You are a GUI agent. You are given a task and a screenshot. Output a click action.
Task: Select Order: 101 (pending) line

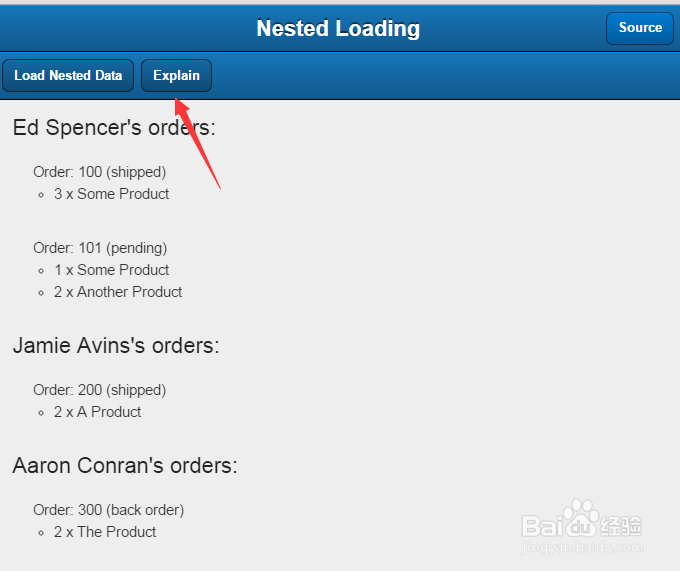point(100,248)
